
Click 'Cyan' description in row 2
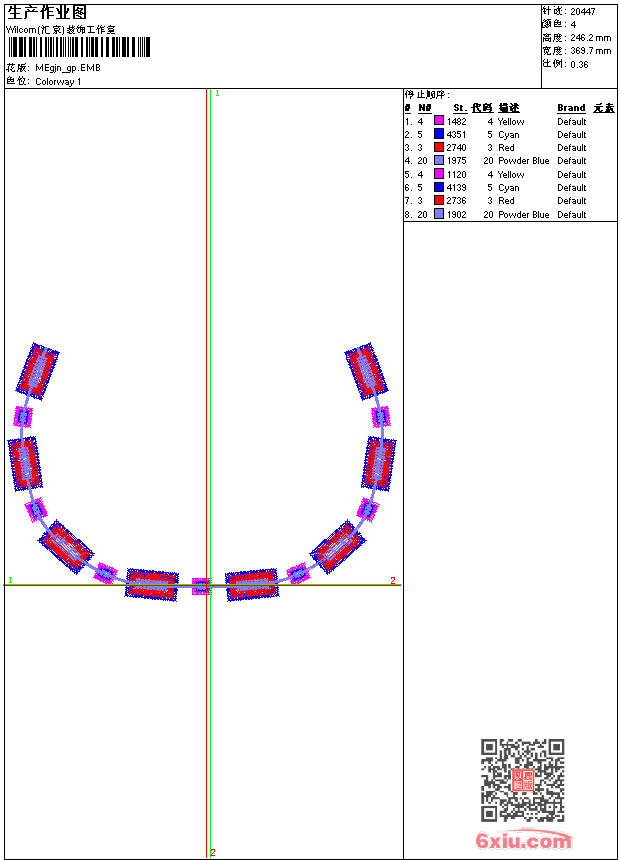pos(509,135)
